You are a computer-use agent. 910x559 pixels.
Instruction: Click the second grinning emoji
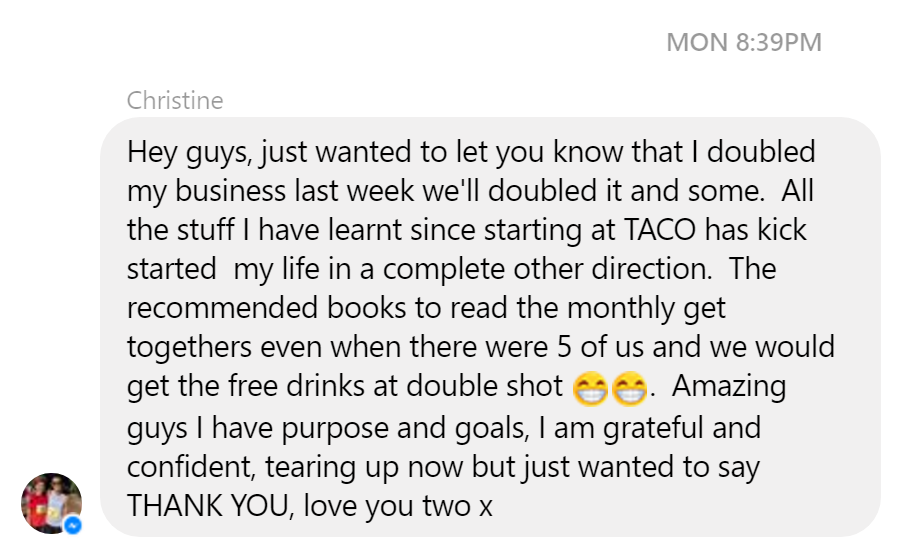(627, 388)
